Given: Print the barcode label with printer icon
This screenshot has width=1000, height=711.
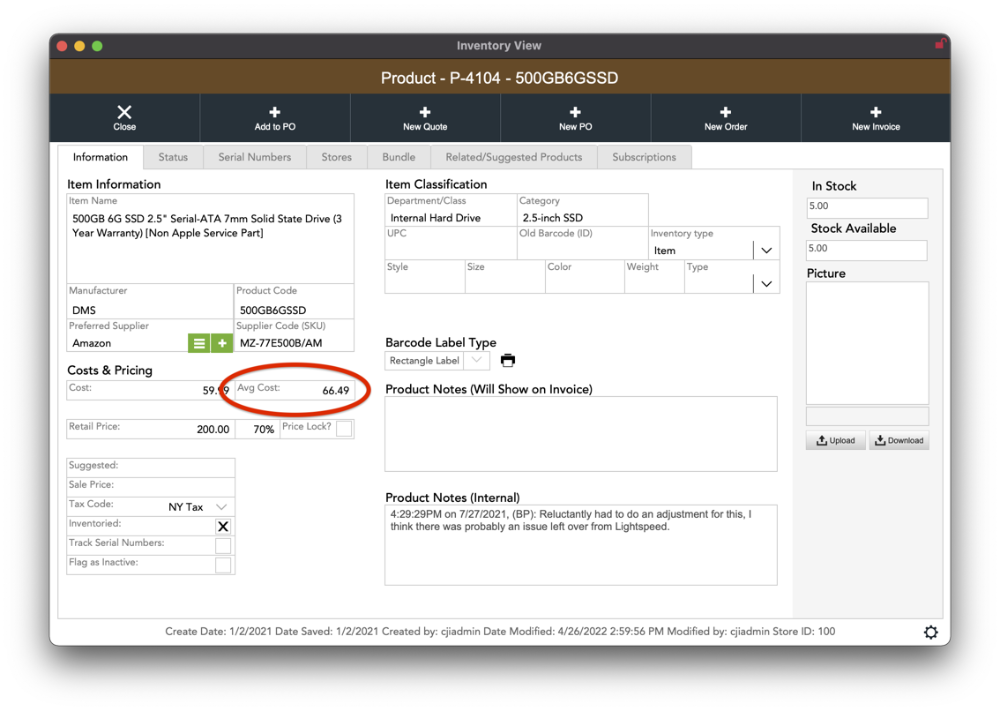Looking at the screenshot, I should (x=508, y=361).
